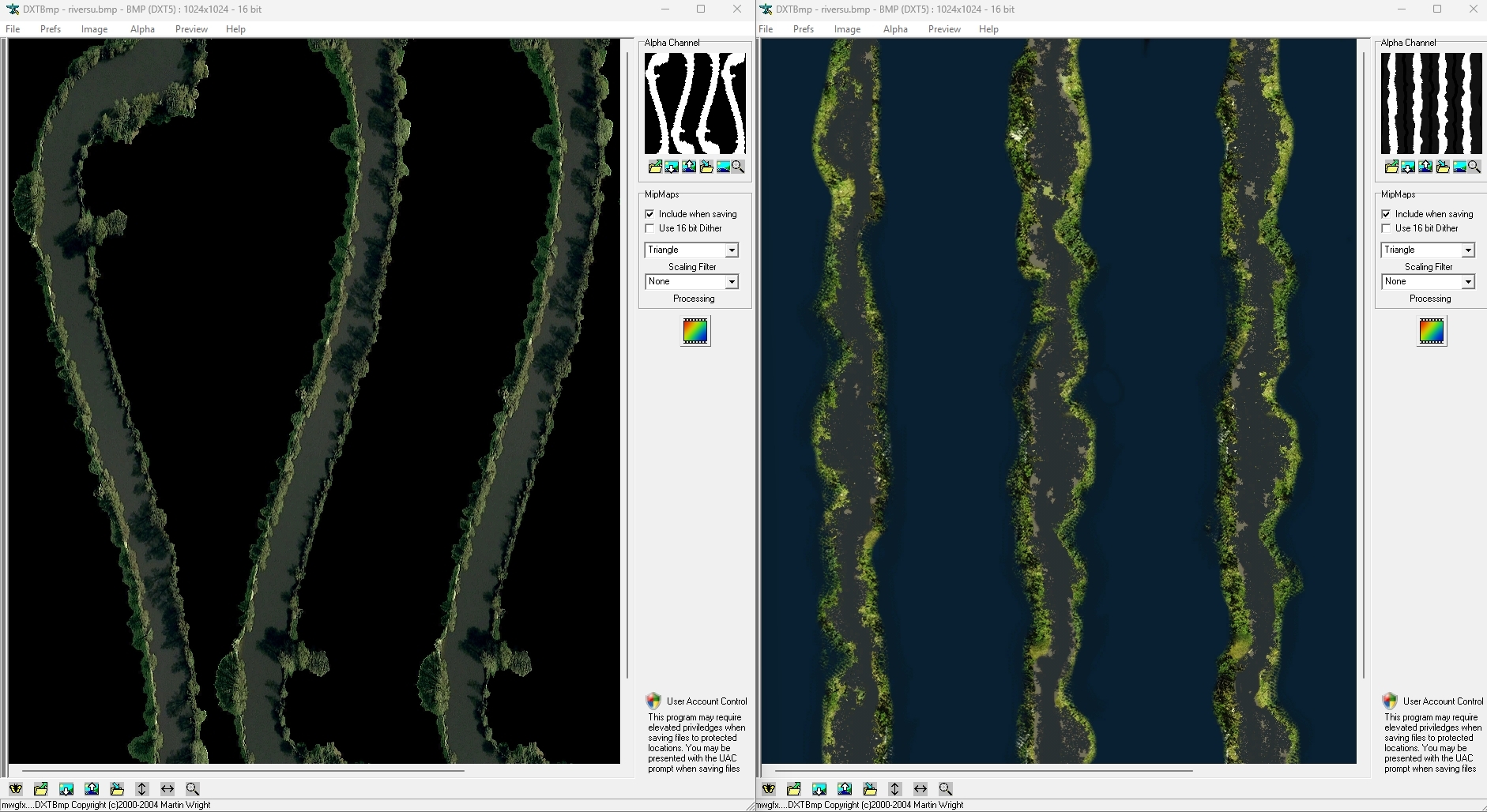Open the Preview menu in right window
Viewport: 1487px width, 812px height.
944,29
